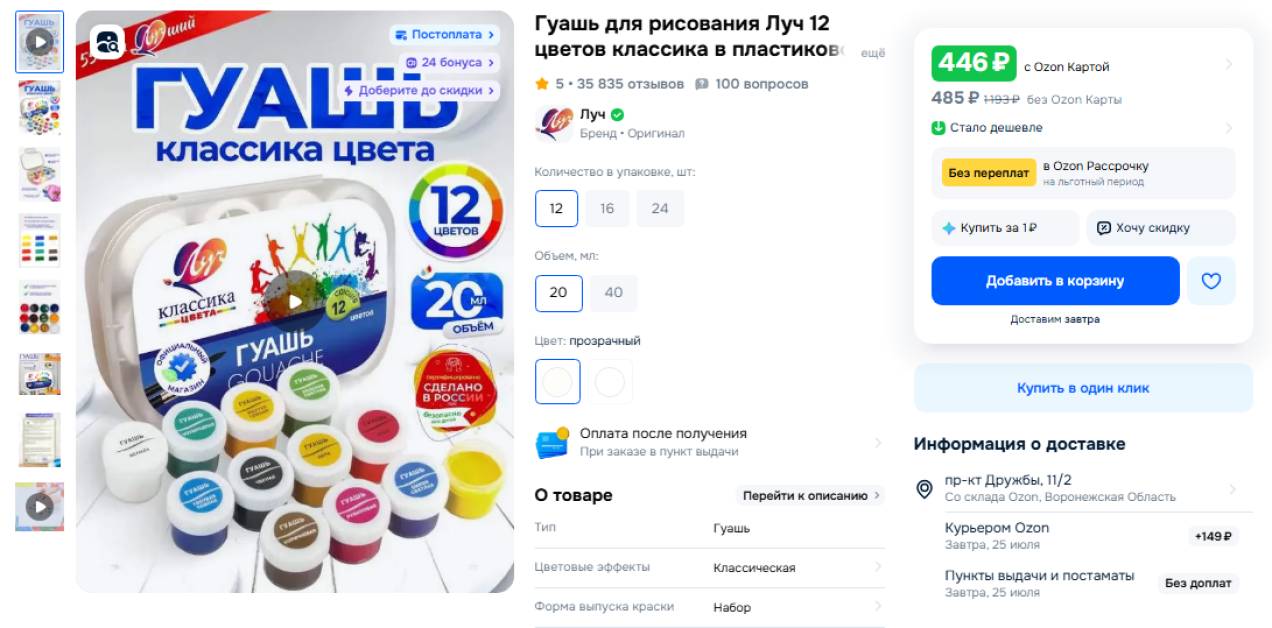Open the Постоплата badge on product image
Screen dimensions: 1272x628
point(445,34)
